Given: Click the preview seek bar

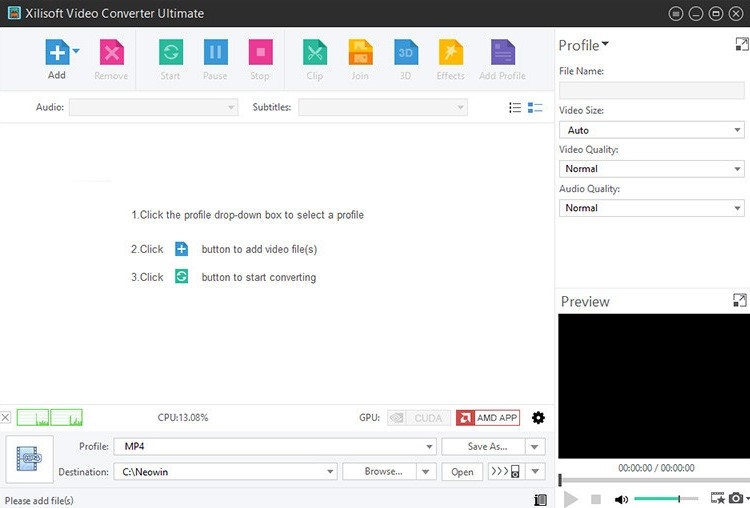Looking at the screenshot, I should 654,480.
